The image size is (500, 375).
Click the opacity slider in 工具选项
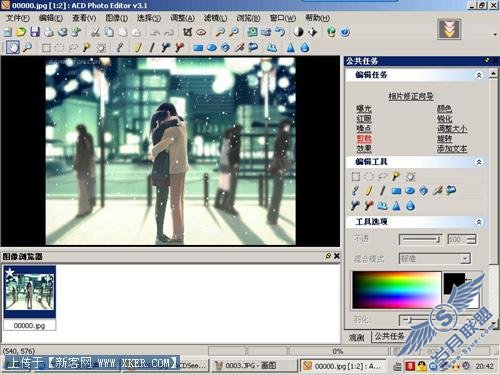point(421,239)
